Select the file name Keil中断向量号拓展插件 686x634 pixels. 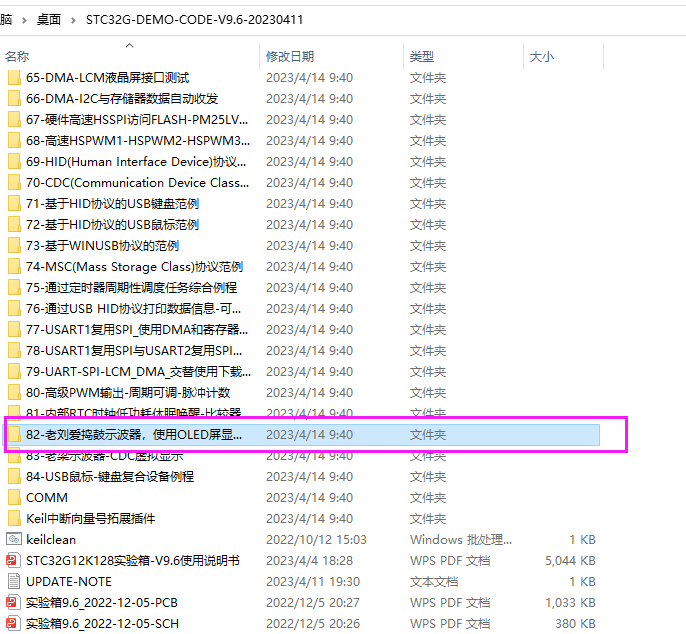(x=91, y=519)
